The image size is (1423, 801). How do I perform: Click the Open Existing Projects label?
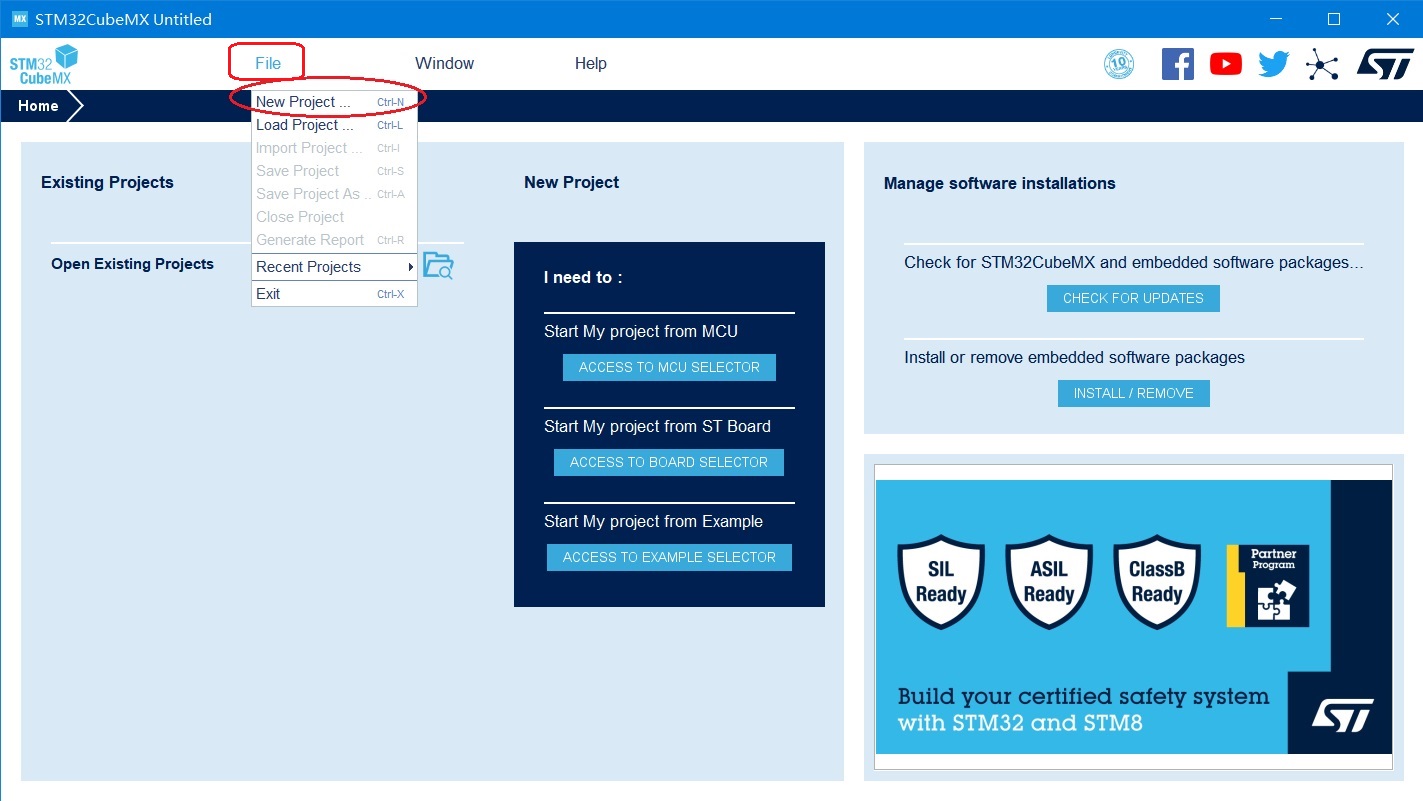tap(132, 264)
